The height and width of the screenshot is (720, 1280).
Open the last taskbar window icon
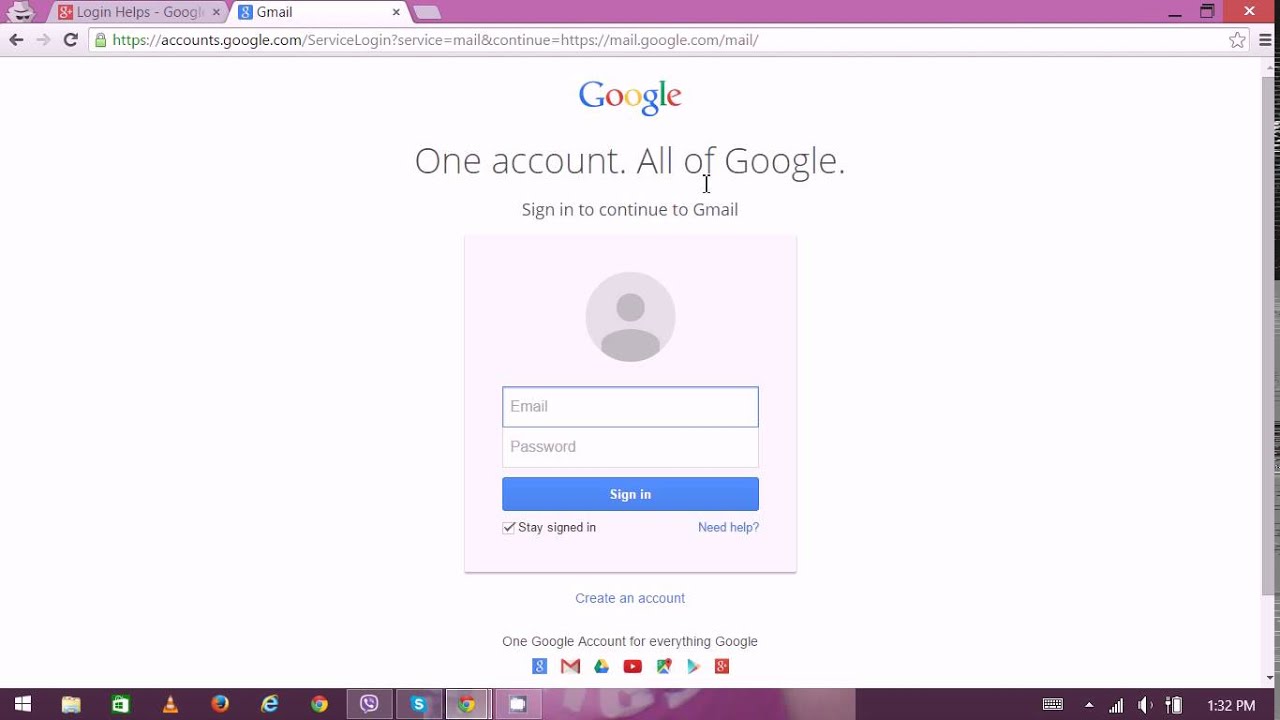517,704
